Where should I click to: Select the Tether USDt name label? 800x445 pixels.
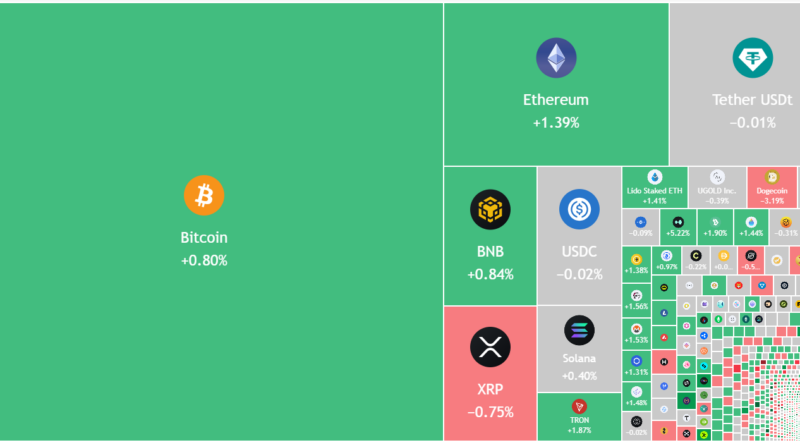[752, 100]
